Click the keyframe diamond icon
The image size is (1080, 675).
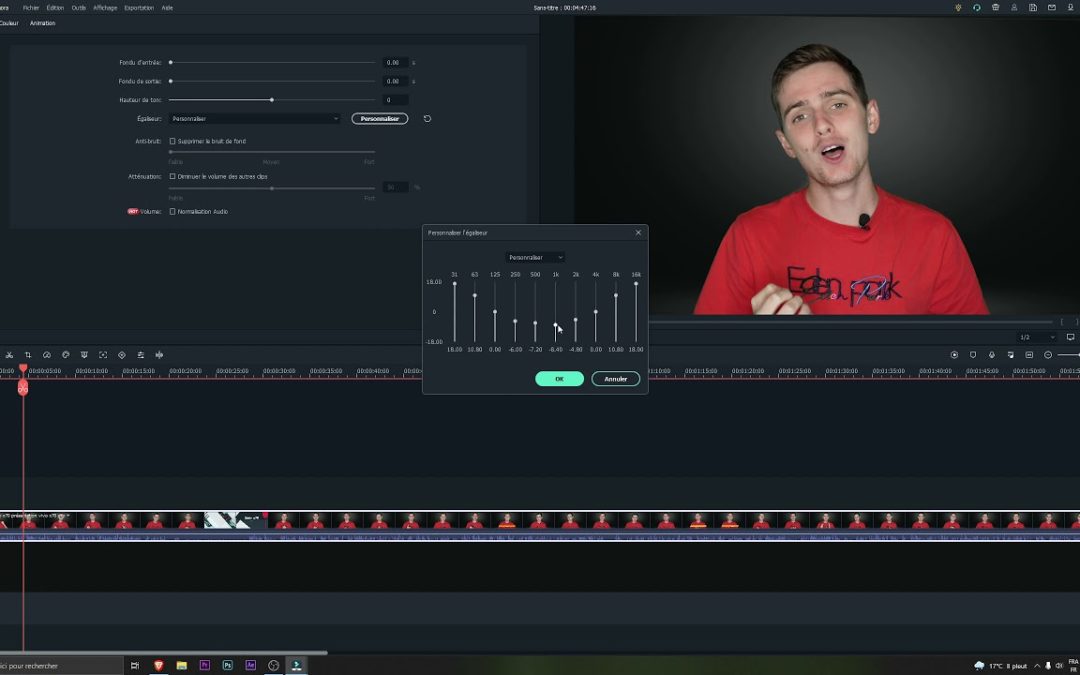click(x=122, y=355)
